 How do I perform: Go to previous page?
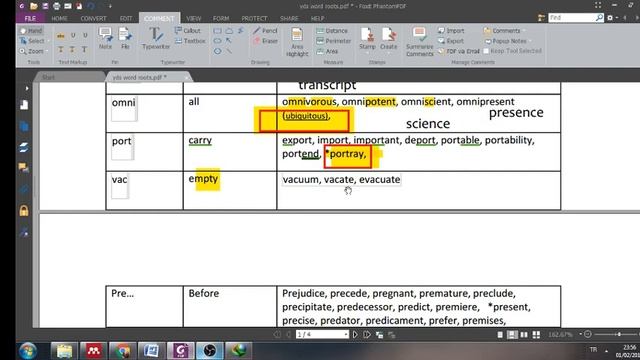pos(289,335)
